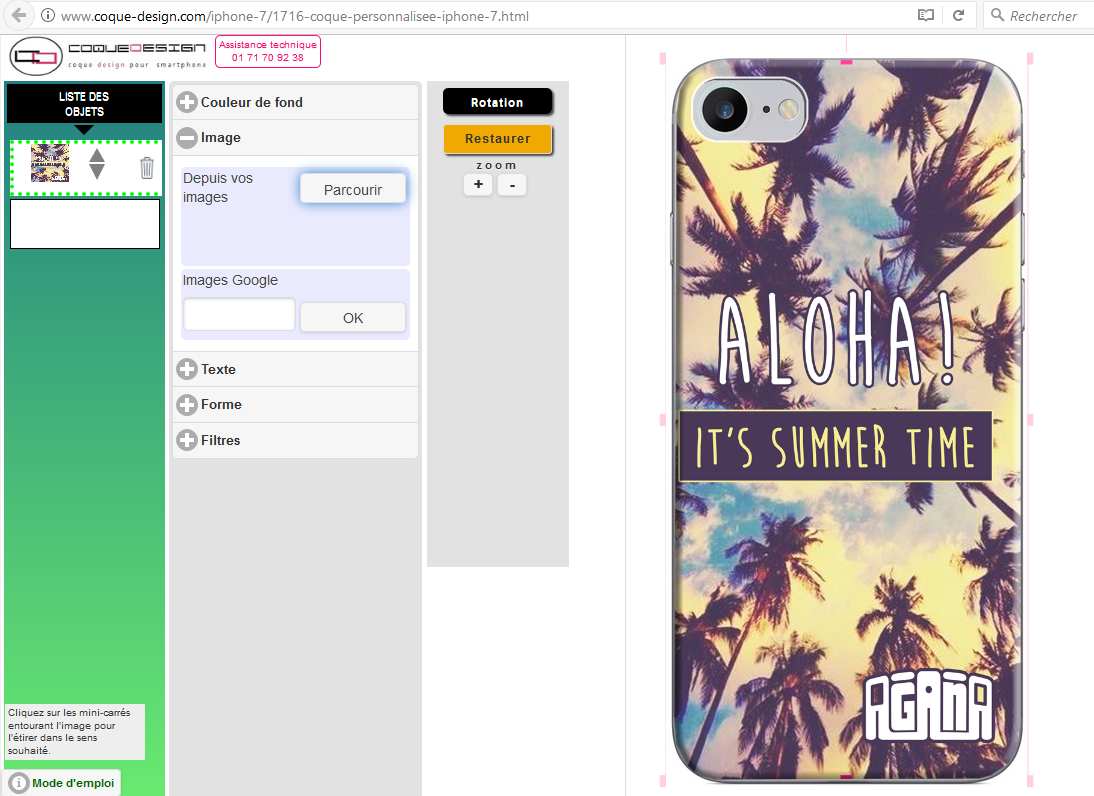This screenshot has width=1094, height=796.
Task: Select the empty second object slot
Action: (x=85, y=224)
